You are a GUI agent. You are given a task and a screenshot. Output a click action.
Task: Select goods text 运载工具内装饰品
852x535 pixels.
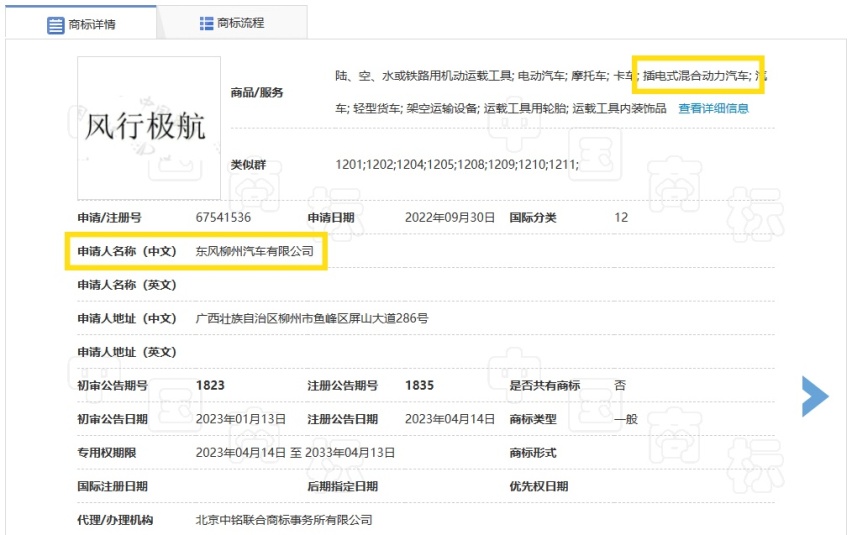point(619,108)
